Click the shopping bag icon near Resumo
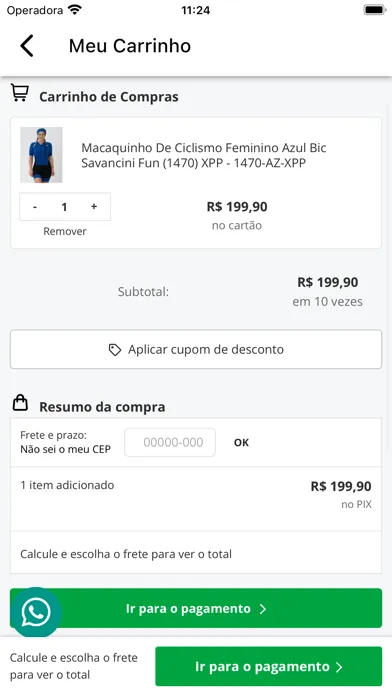 20,403
